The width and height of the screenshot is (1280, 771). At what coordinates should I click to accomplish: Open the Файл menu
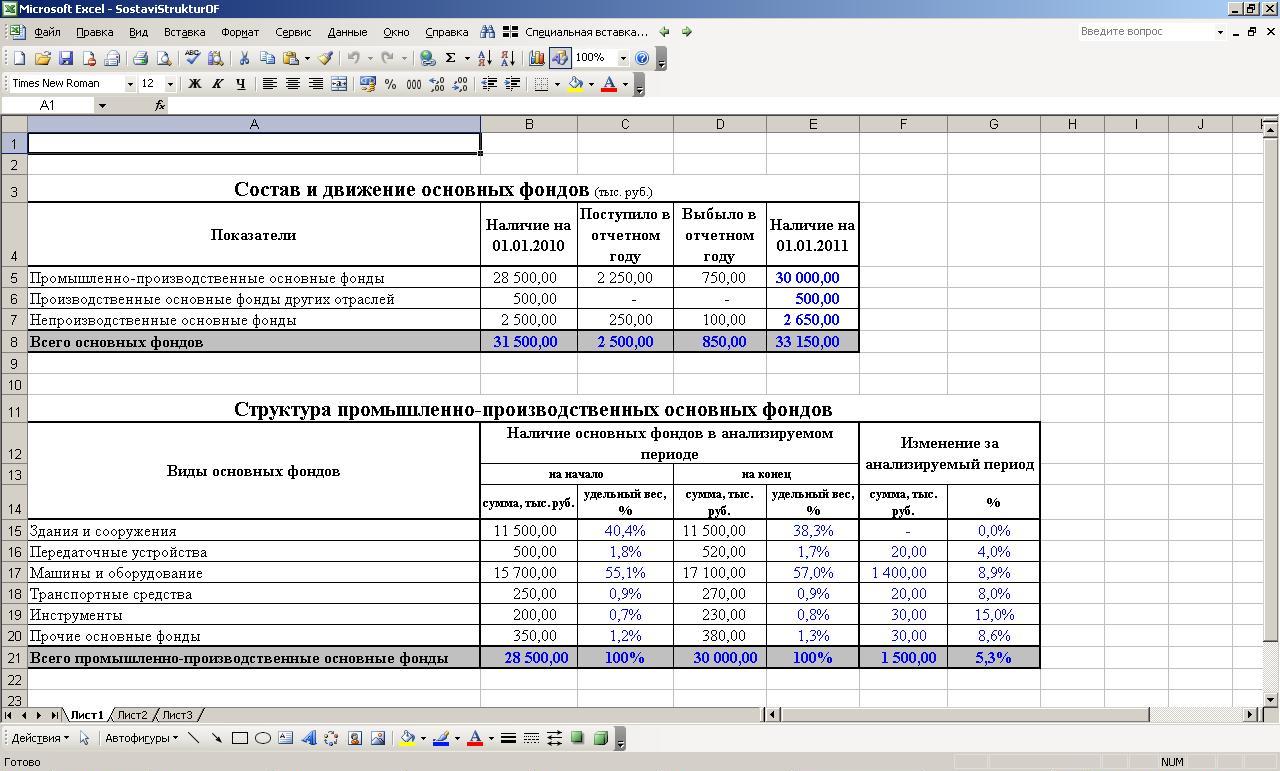pos(47,32)
